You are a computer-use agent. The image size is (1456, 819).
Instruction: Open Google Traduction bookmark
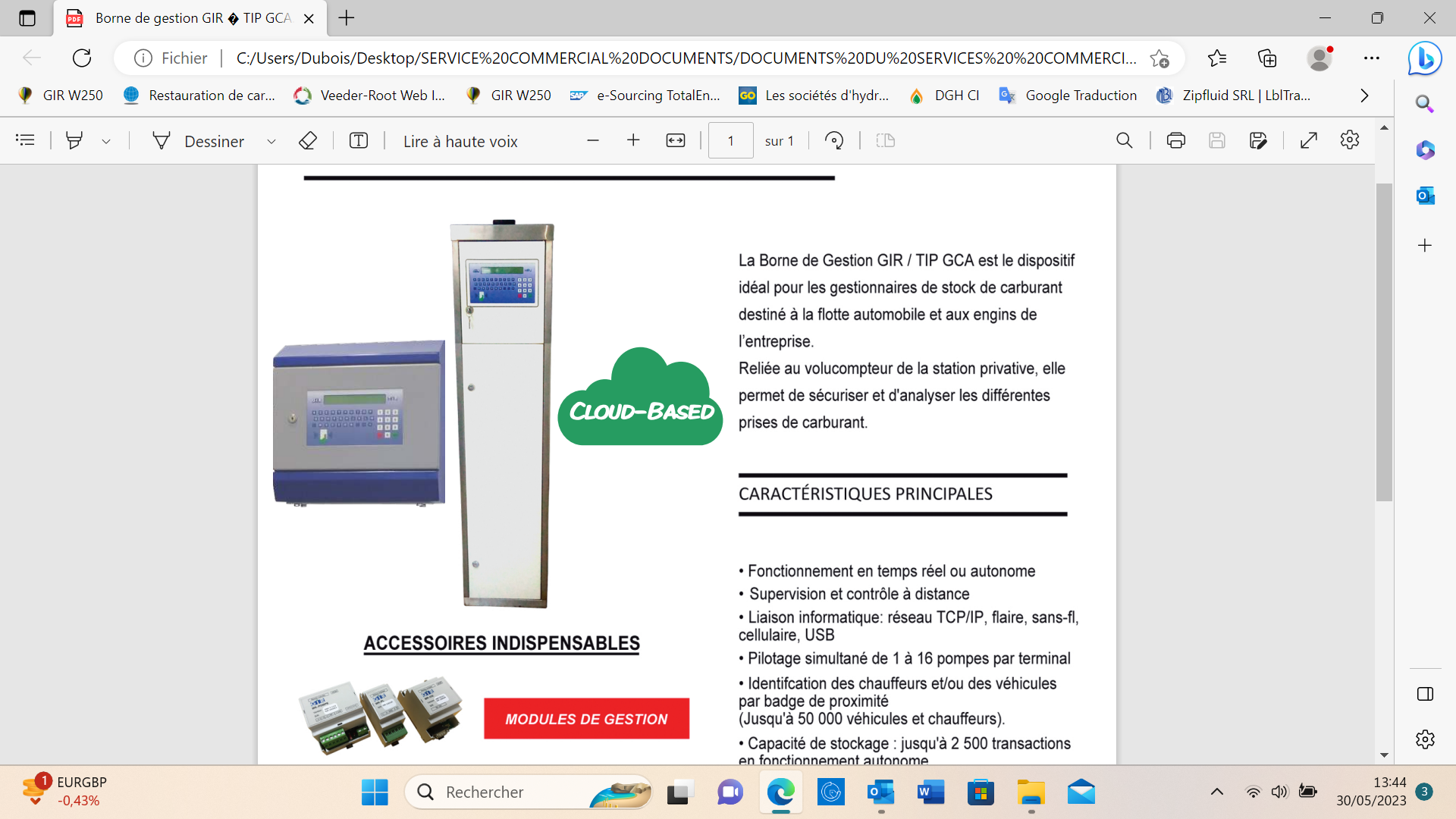[1068, 96]
